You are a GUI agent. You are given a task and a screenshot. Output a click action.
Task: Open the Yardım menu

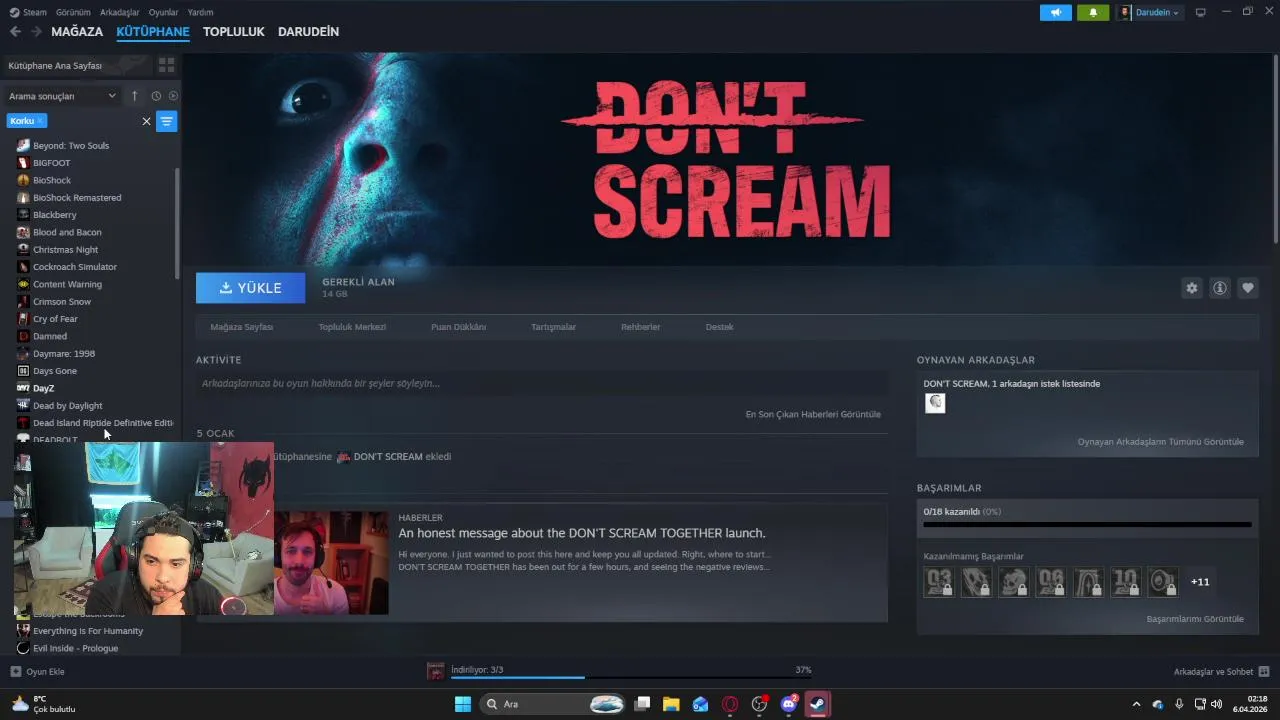tap(200, 12)
